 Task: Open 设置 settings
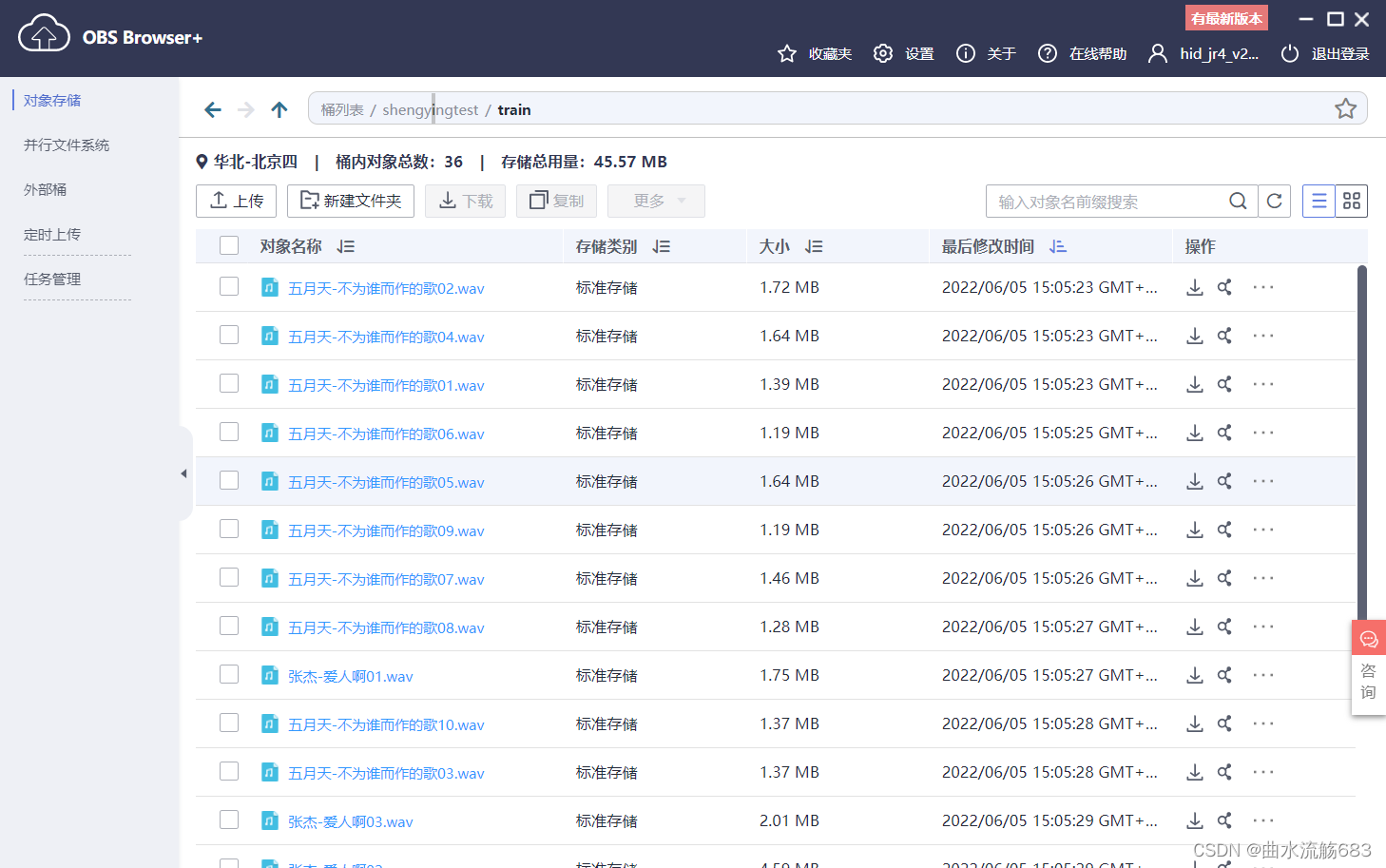click(x=904, y=54)
